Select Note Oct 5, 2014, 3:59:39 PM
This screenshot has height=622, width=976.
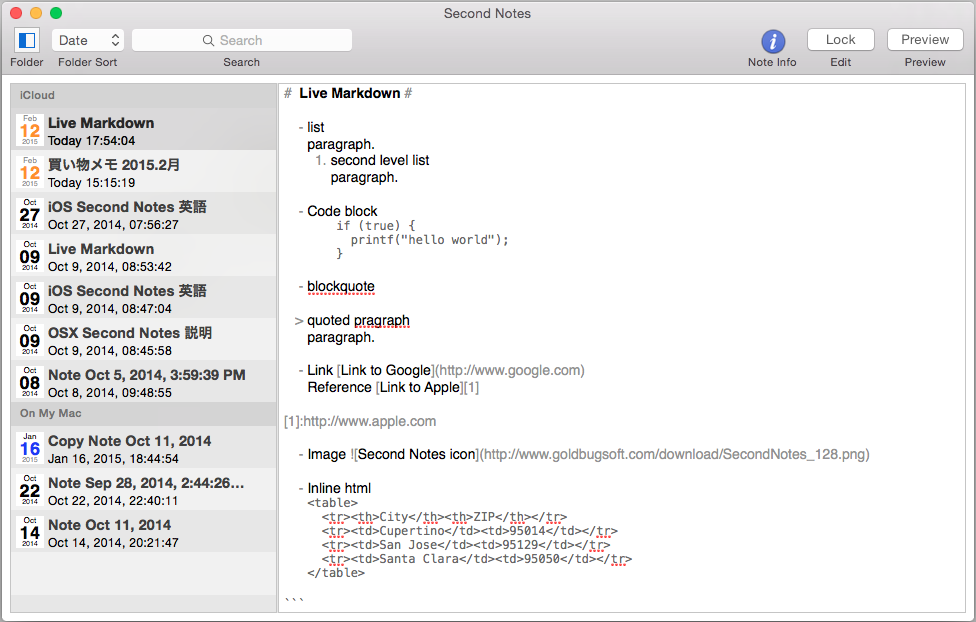(144, 382)
